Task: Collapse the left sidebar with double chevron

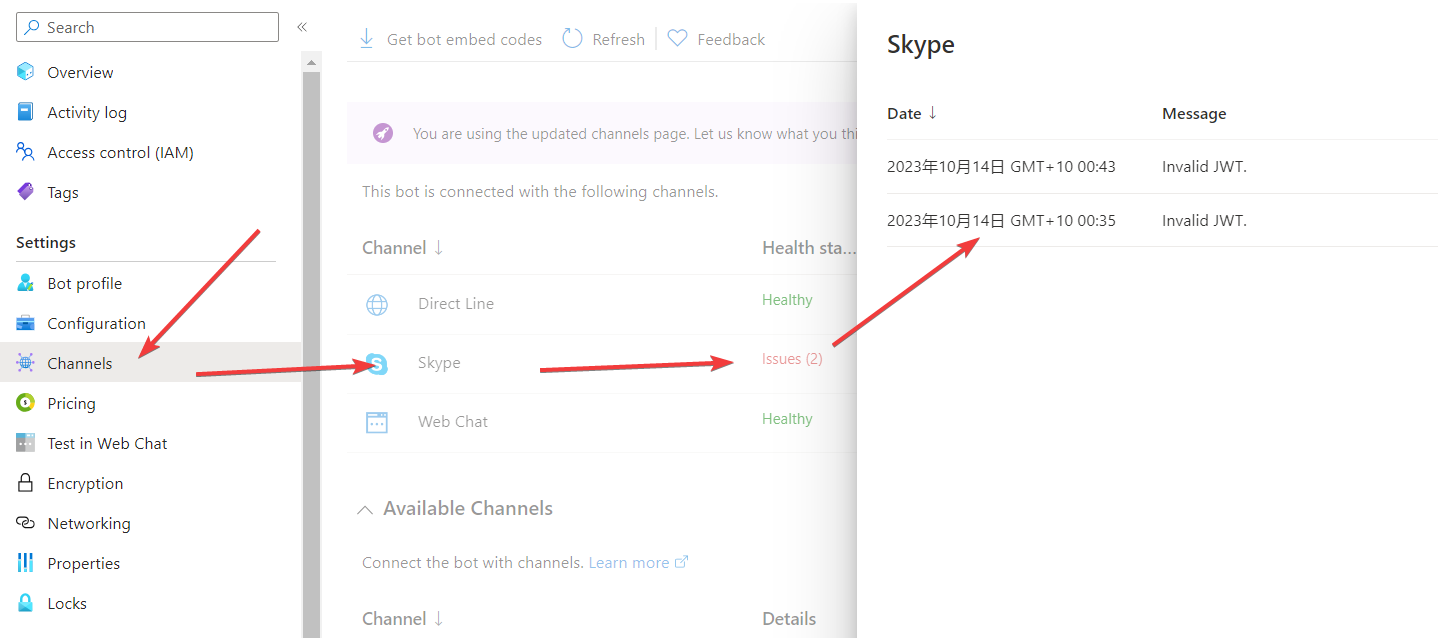Action: [x=302, y=27]
